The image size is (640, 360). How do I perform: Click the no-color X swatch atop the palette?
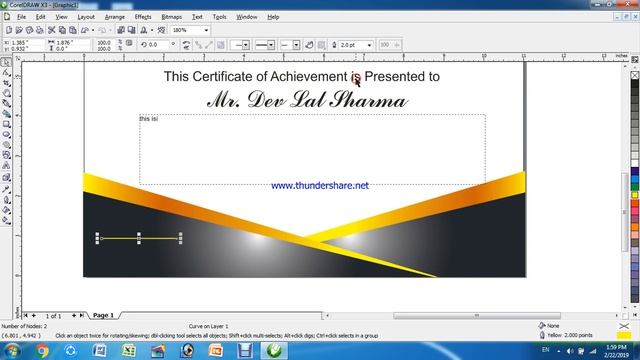pyautogui.click(x=635, y=75)
